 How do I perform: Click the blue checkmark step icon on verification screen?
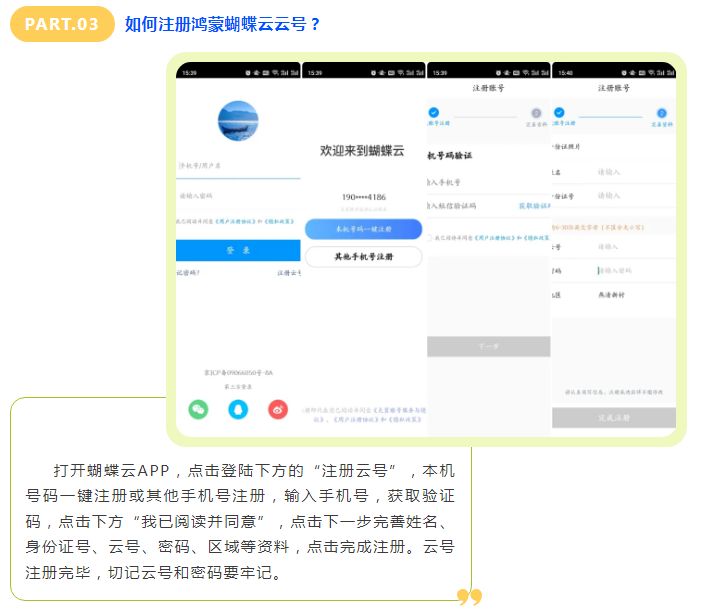coord(433,113)
